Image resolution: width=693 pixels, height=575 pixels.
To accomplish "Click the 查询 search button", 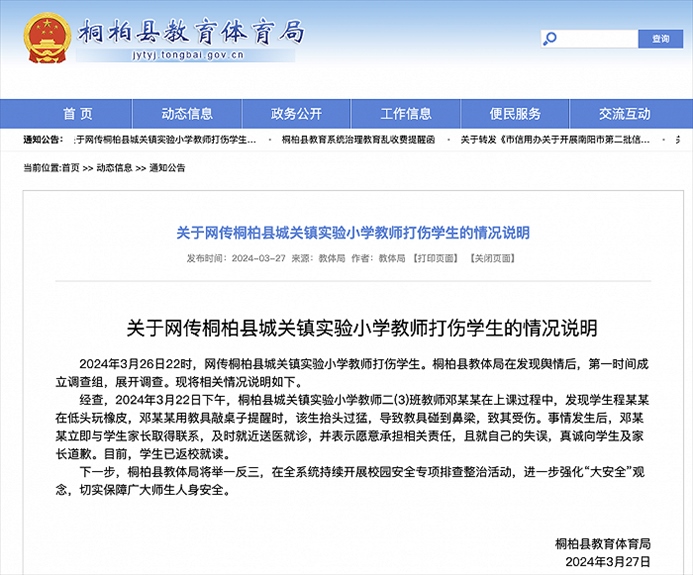I will pos(661,39).
